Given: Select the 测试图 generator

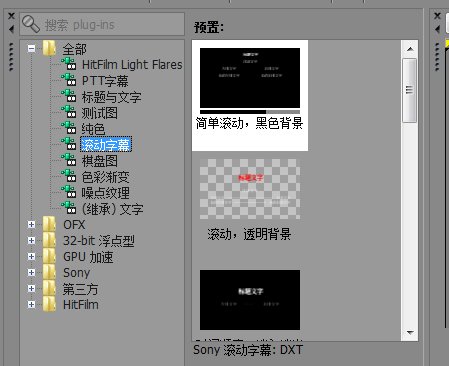Looking at the screenshot, I should [99, 113].
